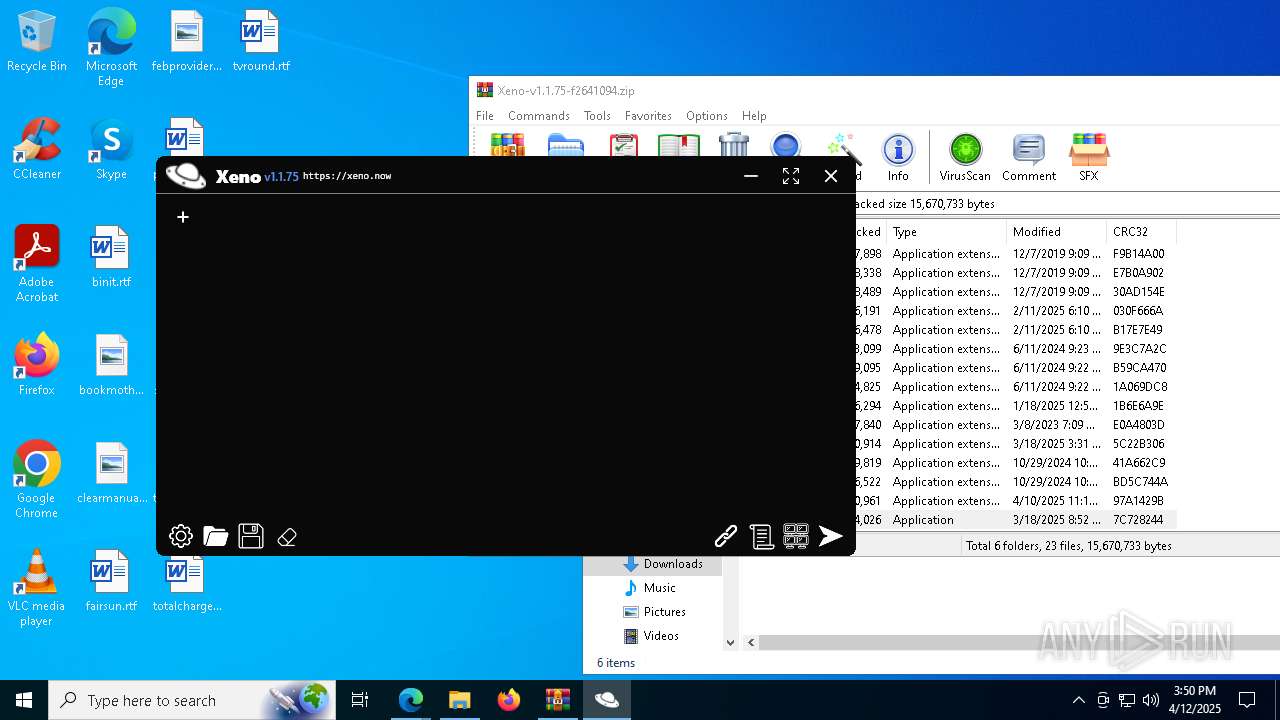Clear the editor using Xeno eraser icon
Viewport: 1280px width, 720px height.
coord(287,537)
